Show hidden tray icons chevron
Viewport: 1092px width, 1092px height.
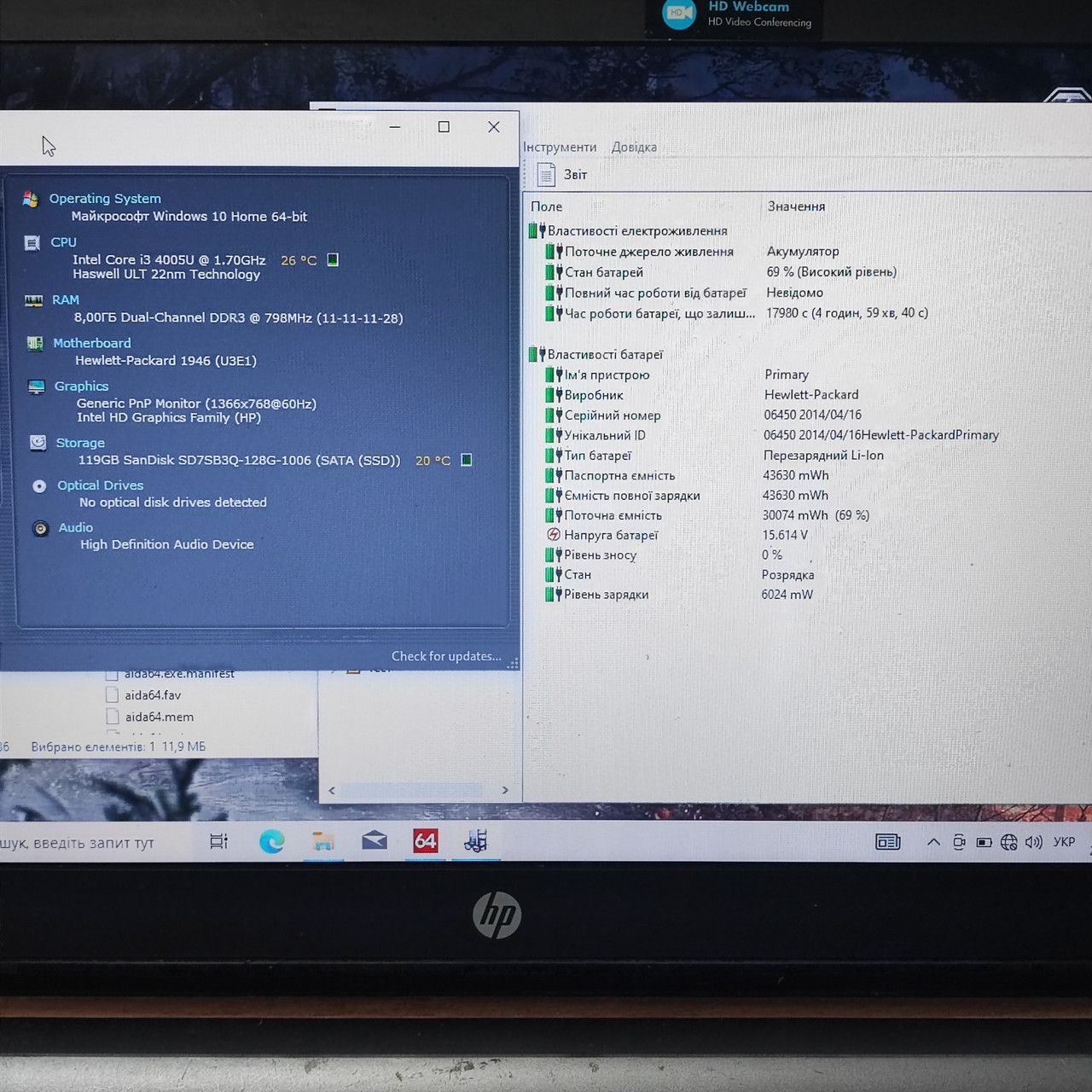933,842
